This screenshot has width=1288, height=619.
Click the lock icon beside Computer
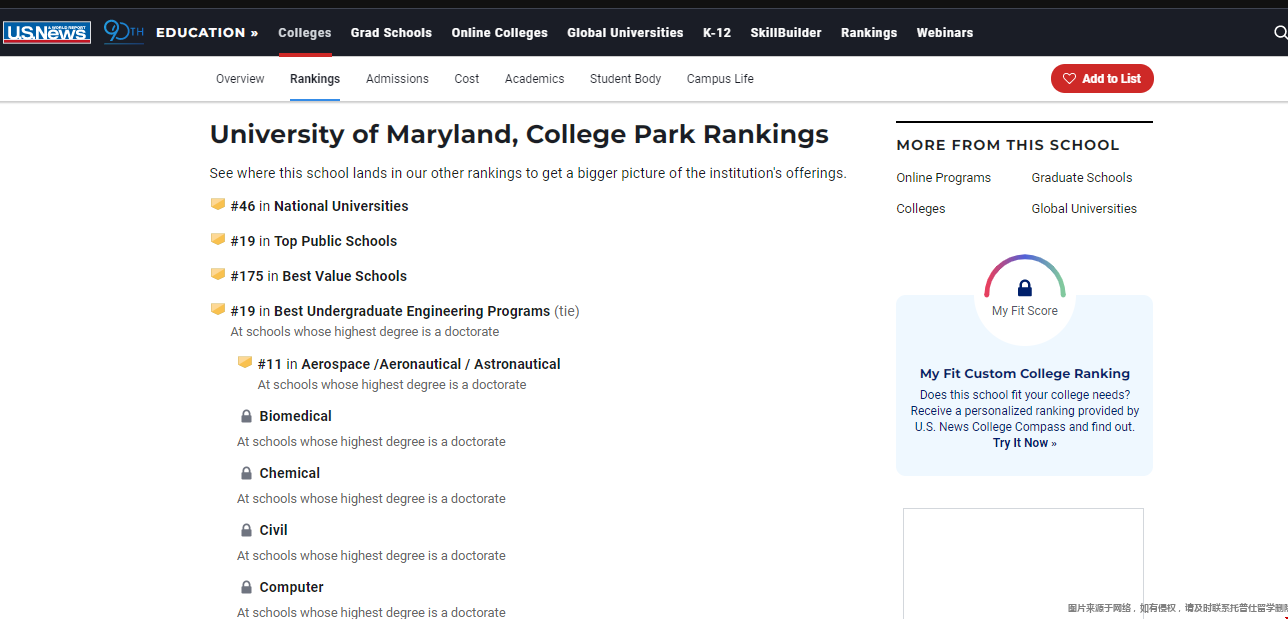point(246,587)
